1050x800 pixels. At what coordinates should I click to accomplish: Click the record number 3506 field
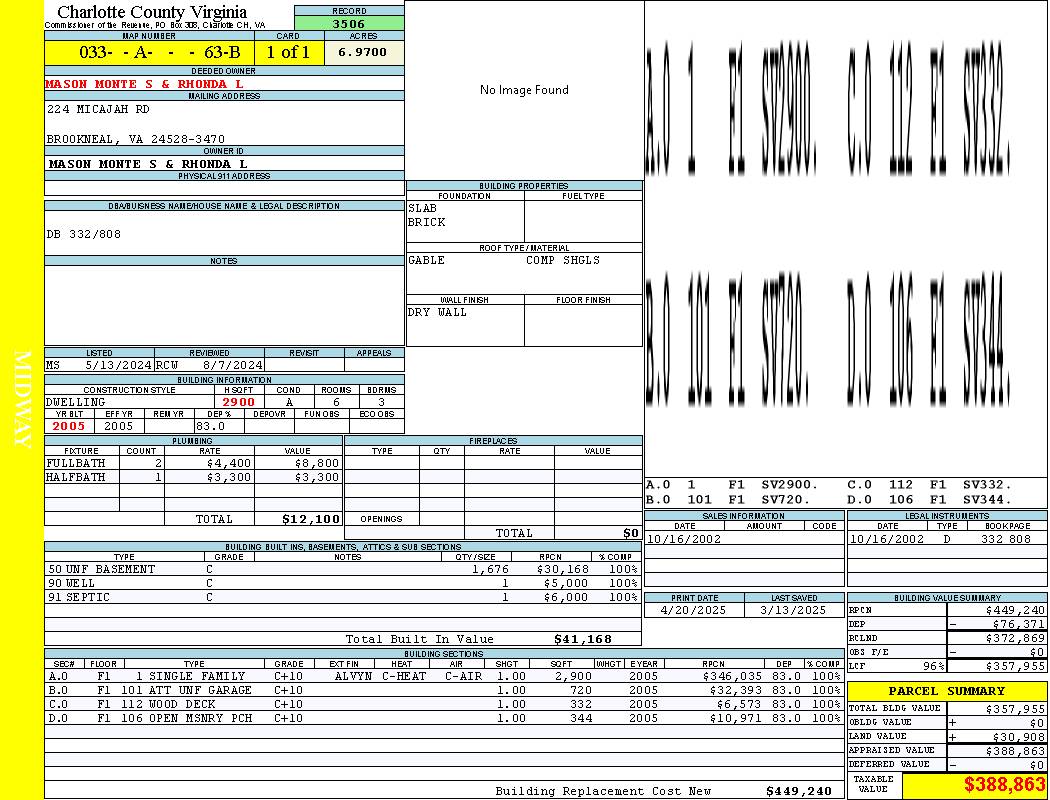pos(349,24)
